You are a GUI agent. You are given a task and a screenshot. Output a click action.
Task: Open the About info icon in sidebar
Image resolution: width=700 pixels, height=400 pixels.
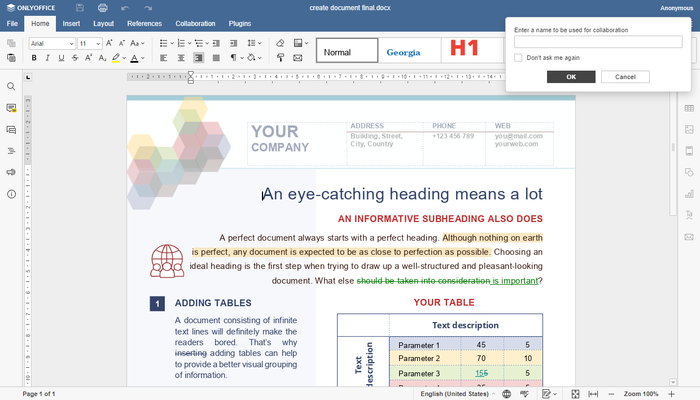point(11,194)
